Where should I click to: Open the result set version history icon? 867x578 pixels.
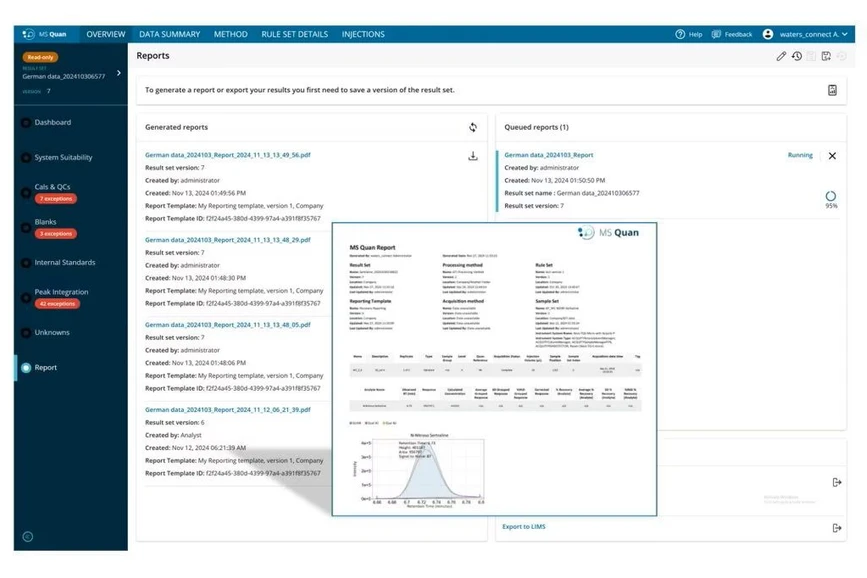coord(797,57)
